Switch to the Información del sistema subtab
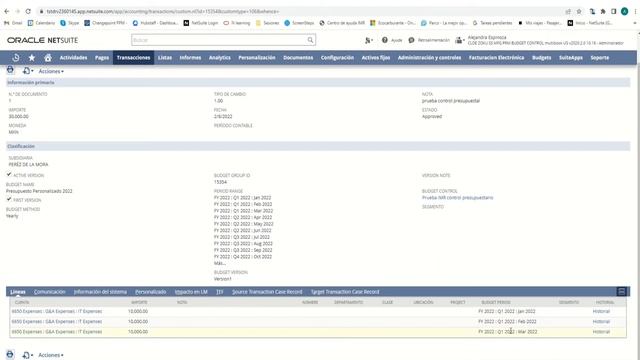640x360 pixels. point(100,292)
